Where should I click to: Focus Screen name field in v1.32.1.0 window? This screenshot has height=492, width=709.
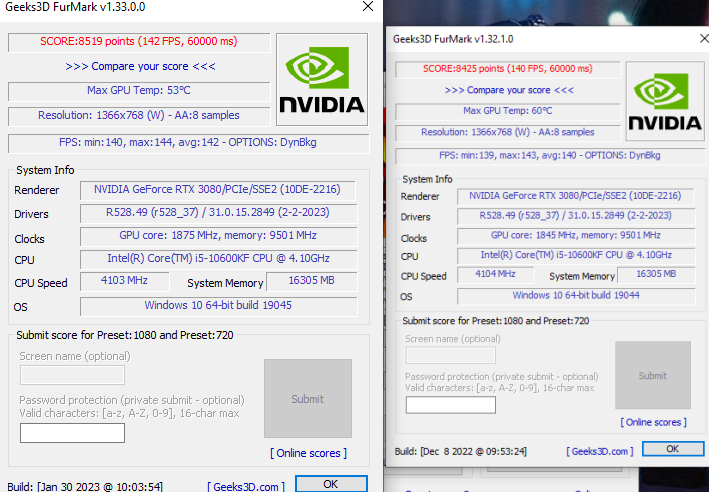451,355
